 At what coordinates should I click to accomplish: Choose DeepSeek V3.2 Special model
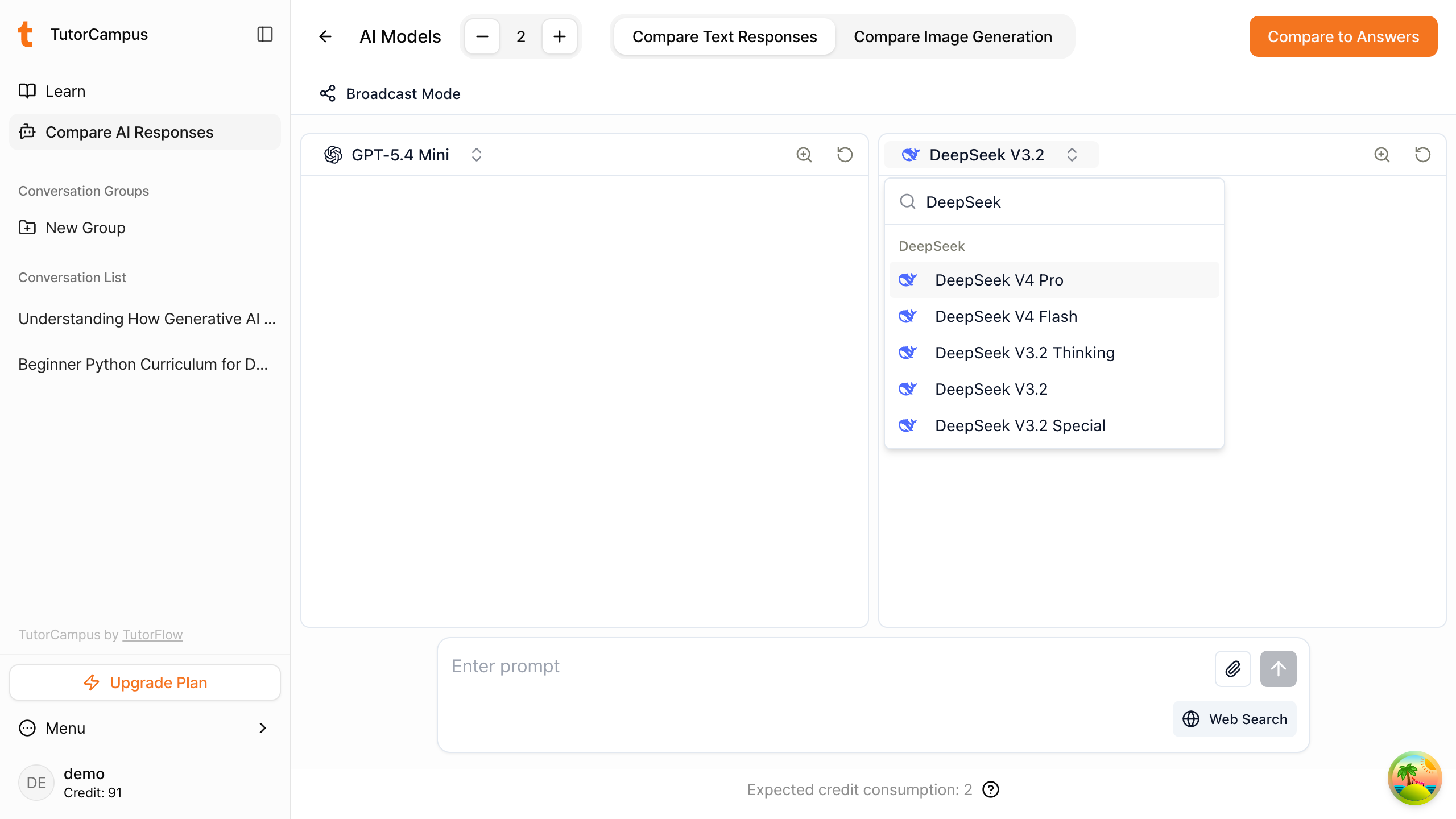click(x=1054, y=425)
